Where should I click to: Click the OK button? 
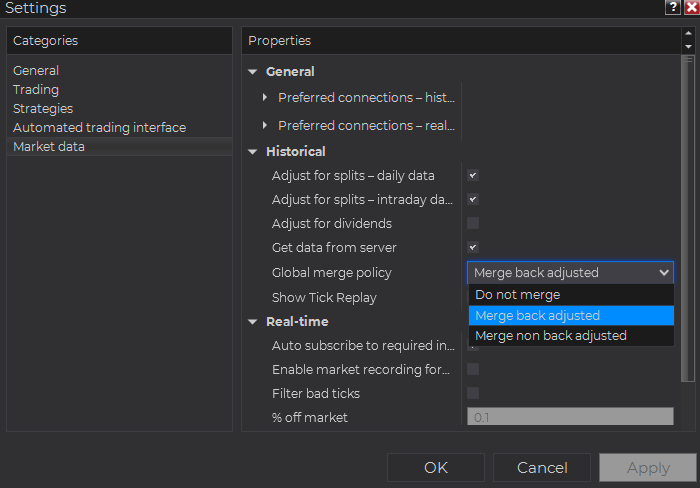[436, 467]
